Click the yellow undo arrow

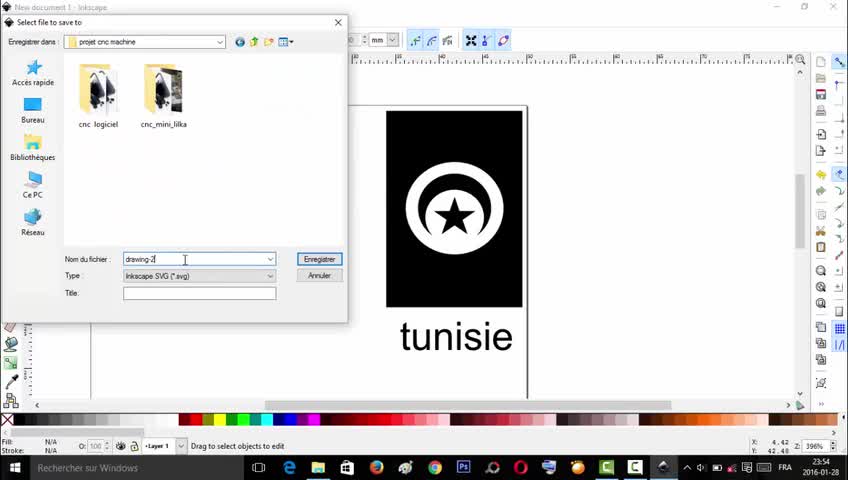(820, 175)
